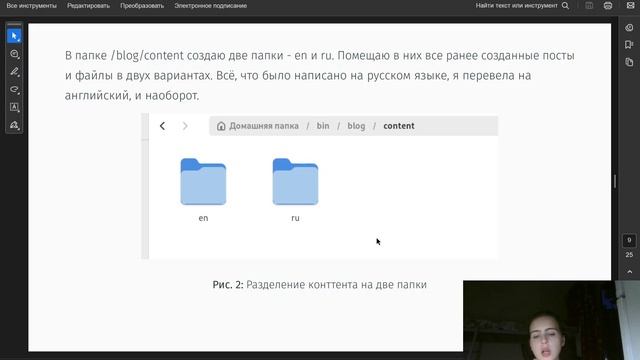The height and width of the screenshot is (360, 640).
Task: Click the search magnifier icon
Action: (565, 6)
